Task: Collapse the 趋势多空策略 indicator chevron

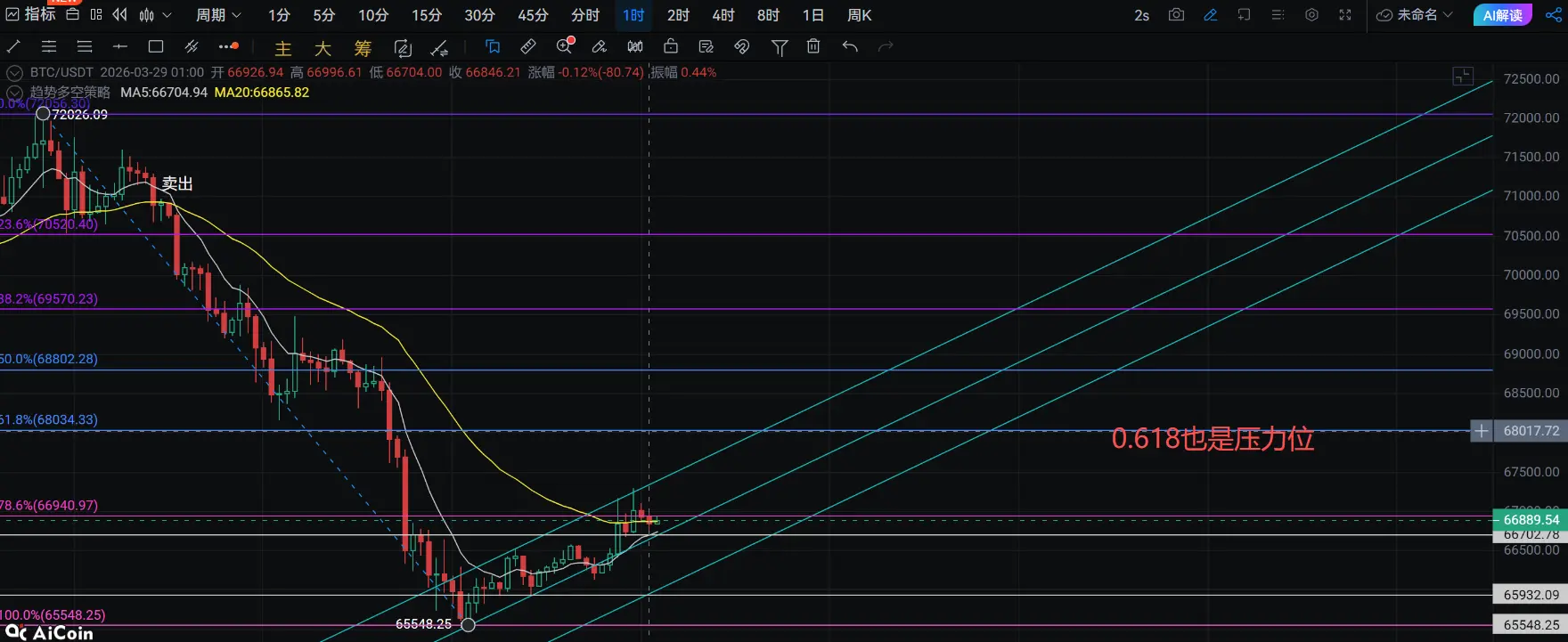Action: pyautogui.click(x=15, y=93)
